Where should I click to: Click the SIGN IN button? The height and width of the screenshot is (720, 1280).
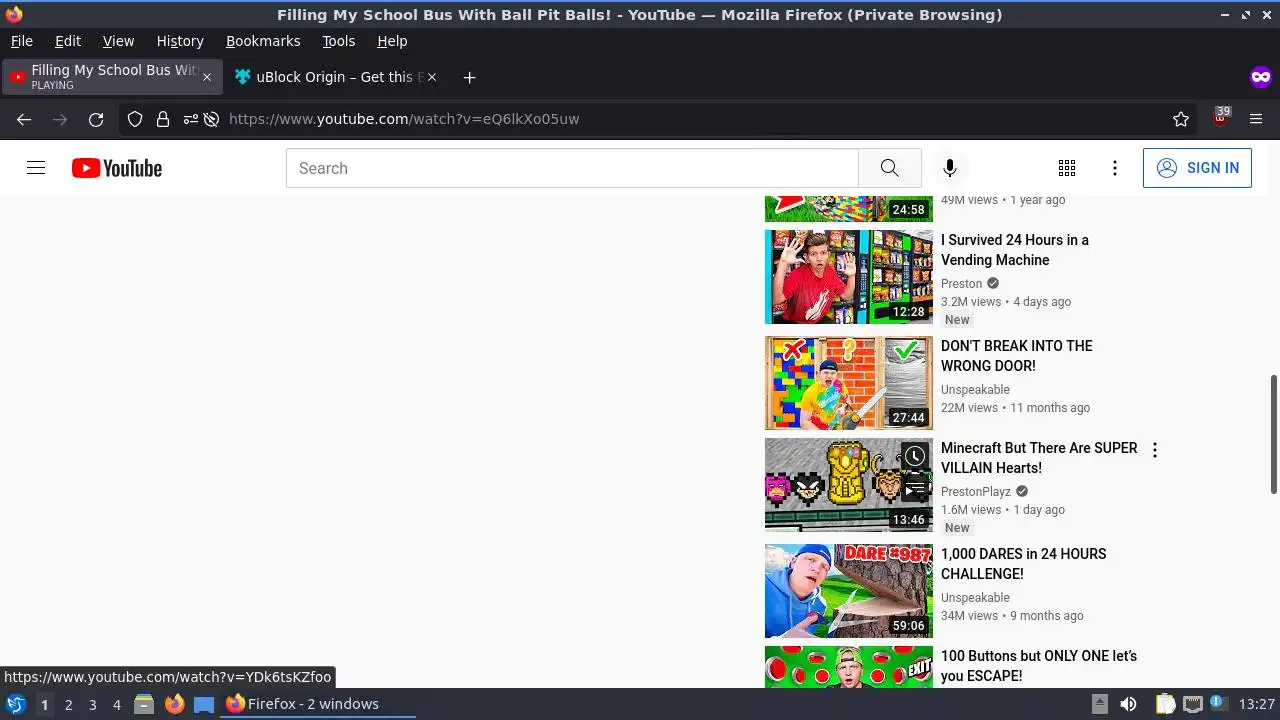(x=1197, y=168)
